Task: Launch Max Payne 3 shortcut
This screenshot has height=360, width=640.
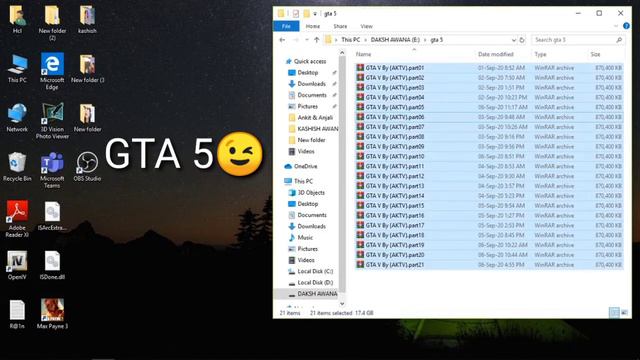Action: coord(52,315)
